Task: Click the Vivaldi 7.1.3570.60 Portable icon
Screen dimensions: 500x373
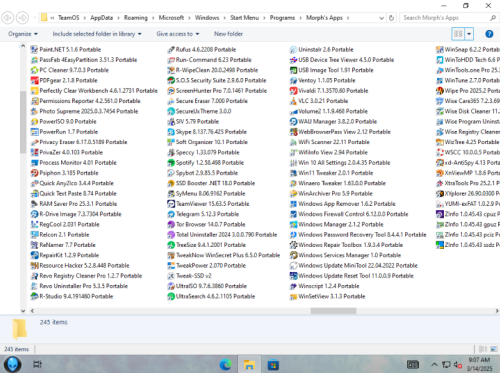Action: click(293, 91)
